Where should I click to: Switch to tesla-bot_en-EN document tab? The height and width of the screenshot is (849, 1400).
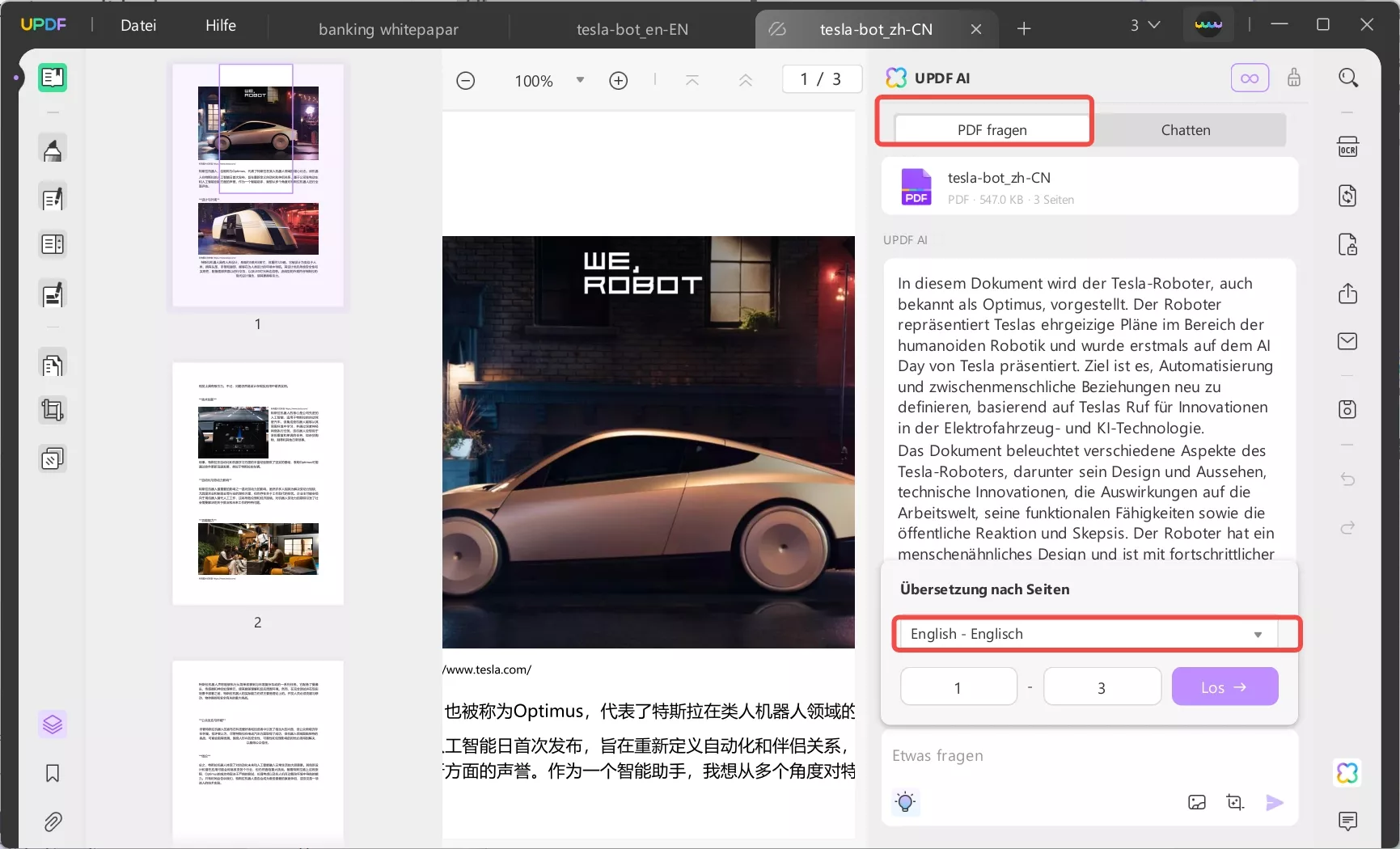click(632, 29)
